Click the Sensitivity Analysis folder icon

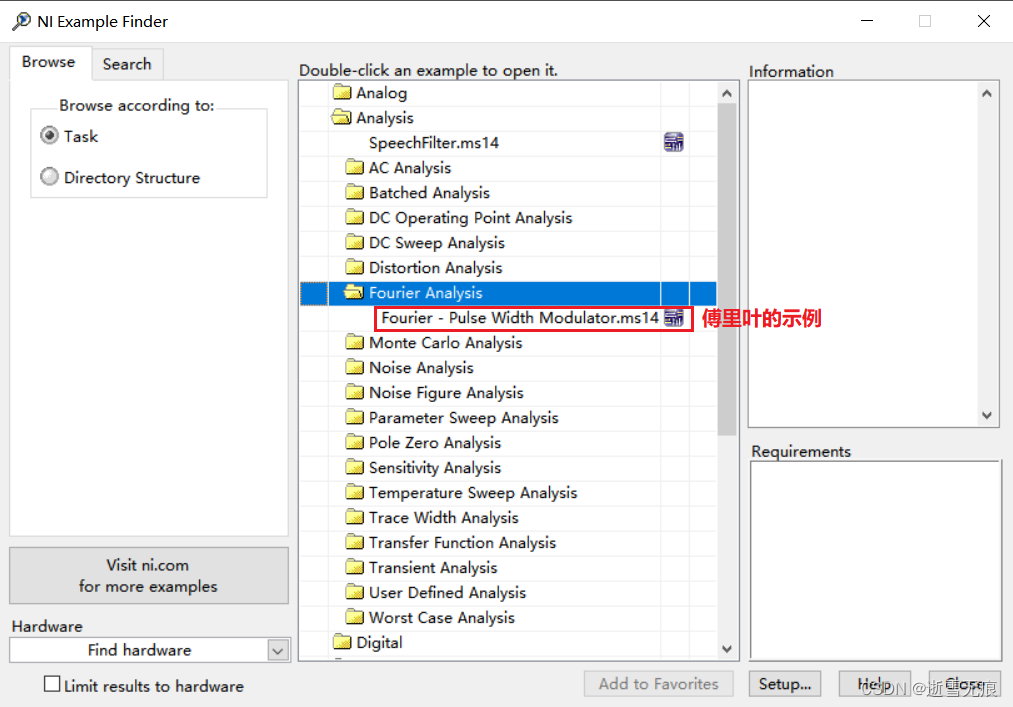click(x=354, y=467)
